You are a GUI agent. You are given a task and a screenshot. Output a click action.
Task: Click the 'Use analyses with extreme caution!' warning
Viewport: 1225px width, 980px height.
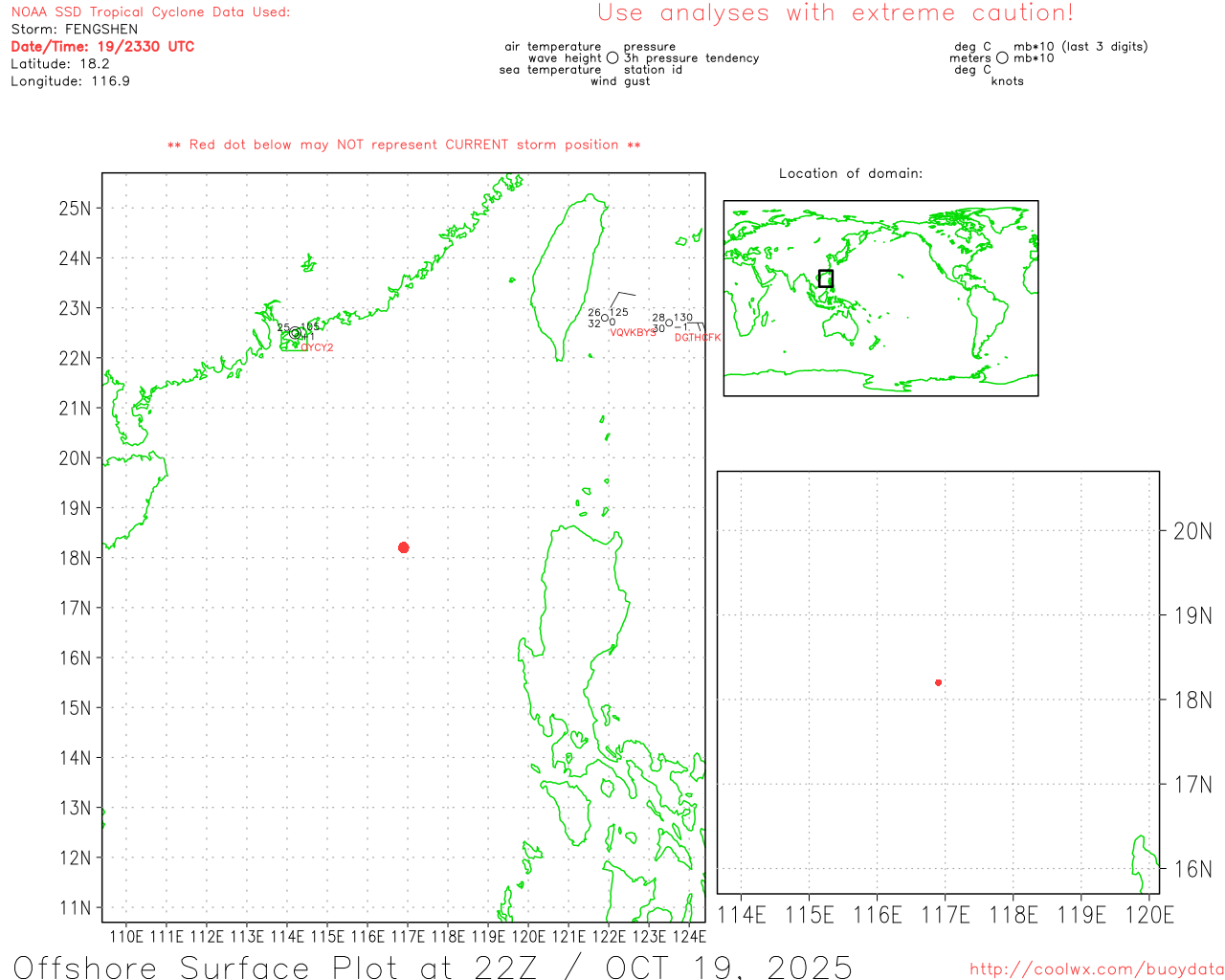point(835,13)
